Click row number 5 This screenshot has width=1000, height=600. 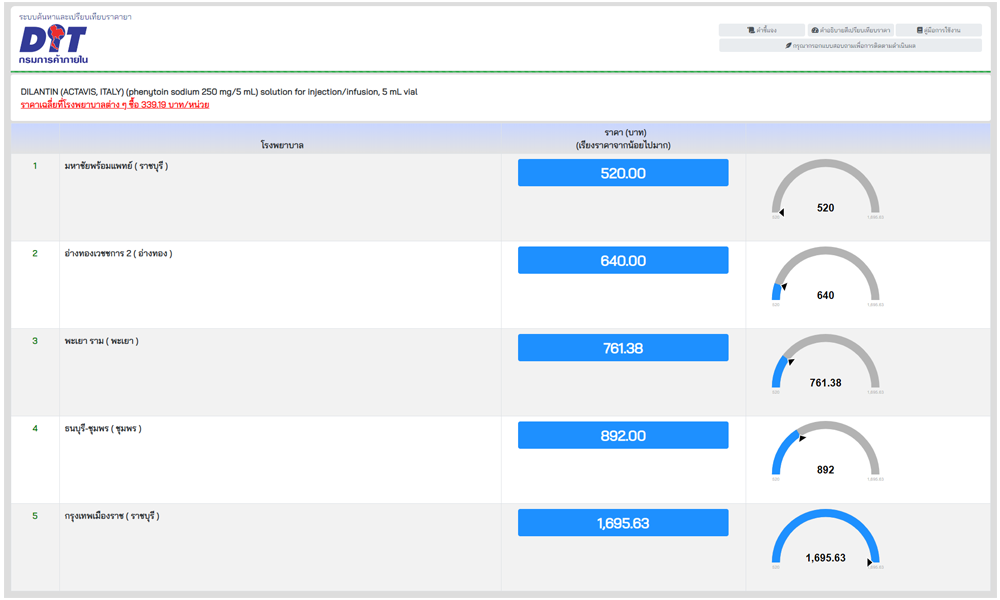[35, 515]
